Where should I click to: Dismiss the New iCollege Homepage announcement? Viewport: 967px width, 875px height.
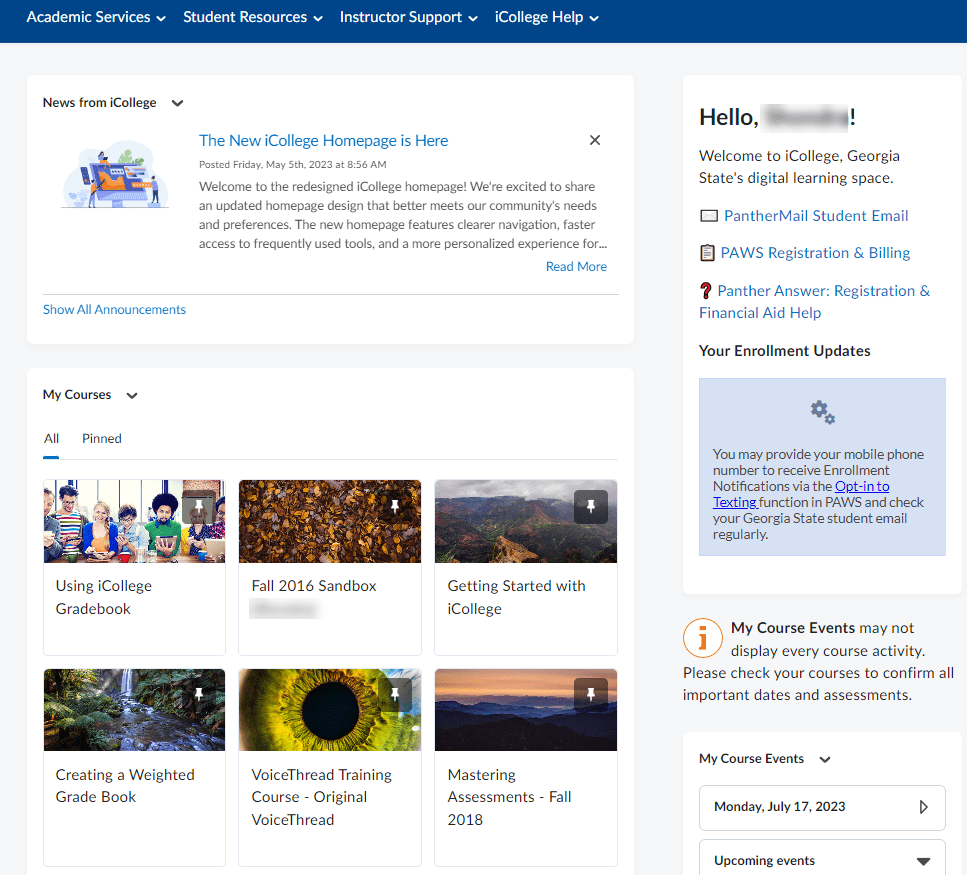click(595, 140)
